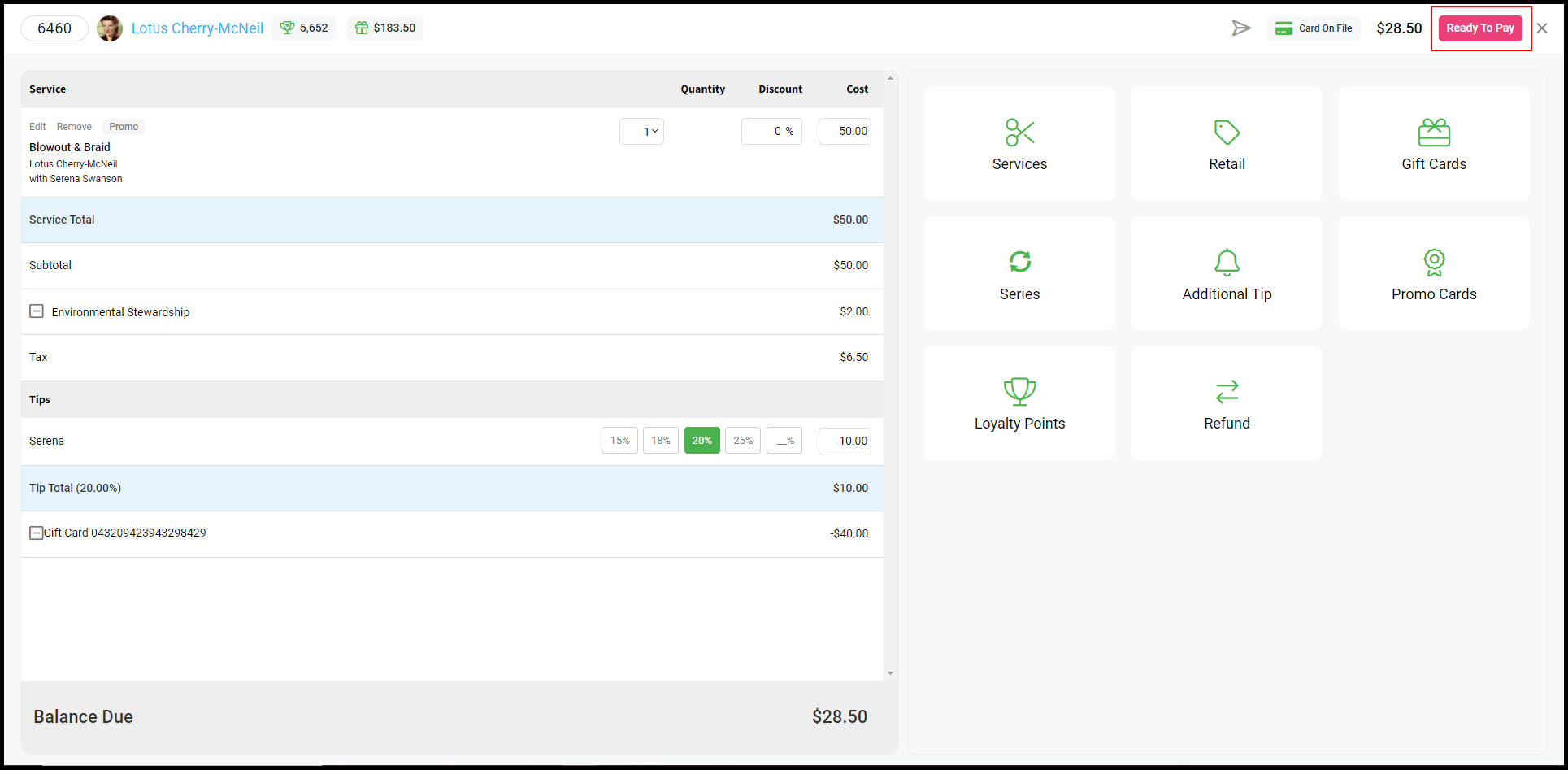1568x770 pixels.
Task: Apply Promo to the service line
Action: (x=124, y=127)
